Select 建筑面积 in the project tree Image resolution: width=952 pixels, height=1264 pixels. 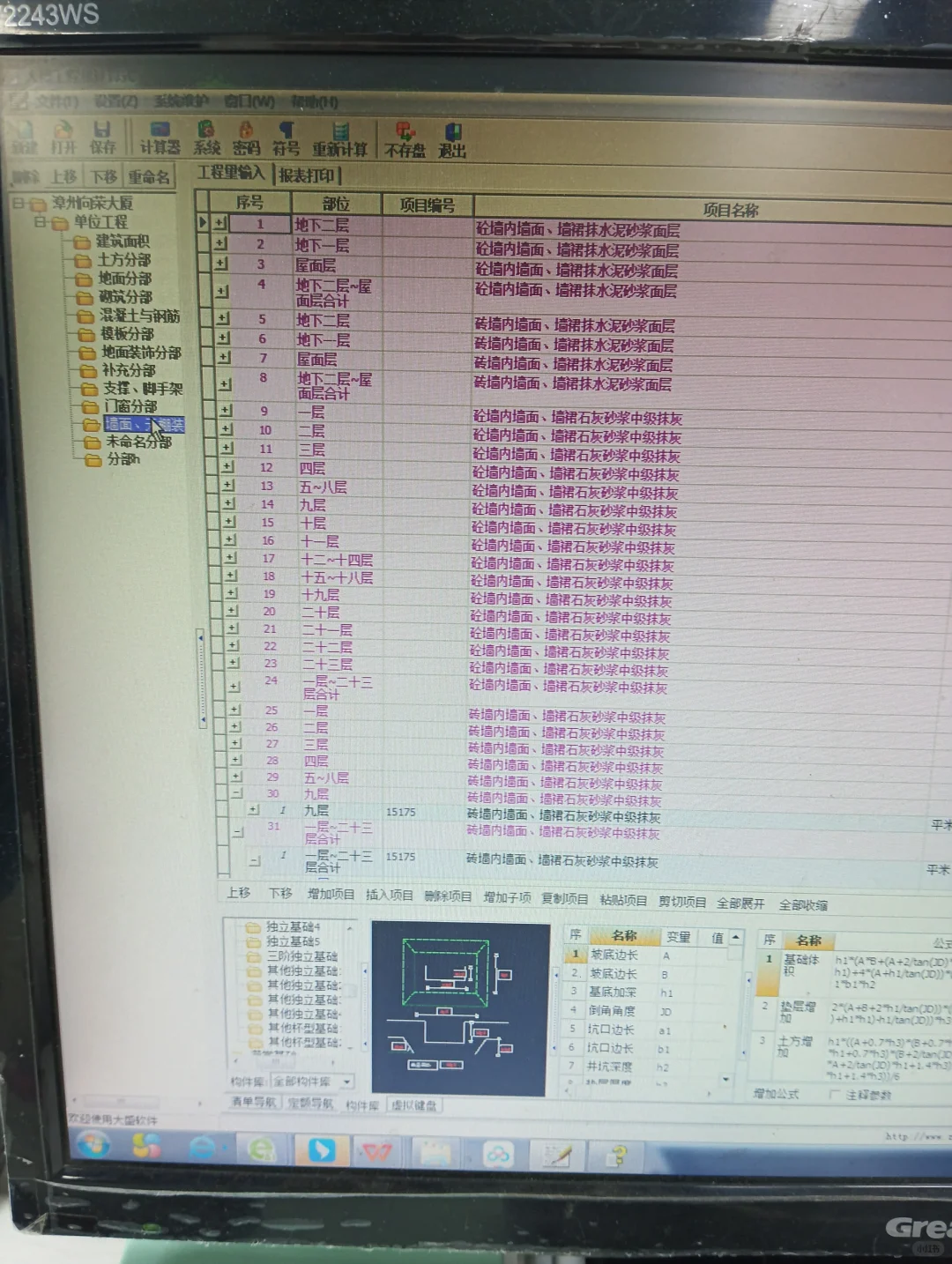(122, 241)
